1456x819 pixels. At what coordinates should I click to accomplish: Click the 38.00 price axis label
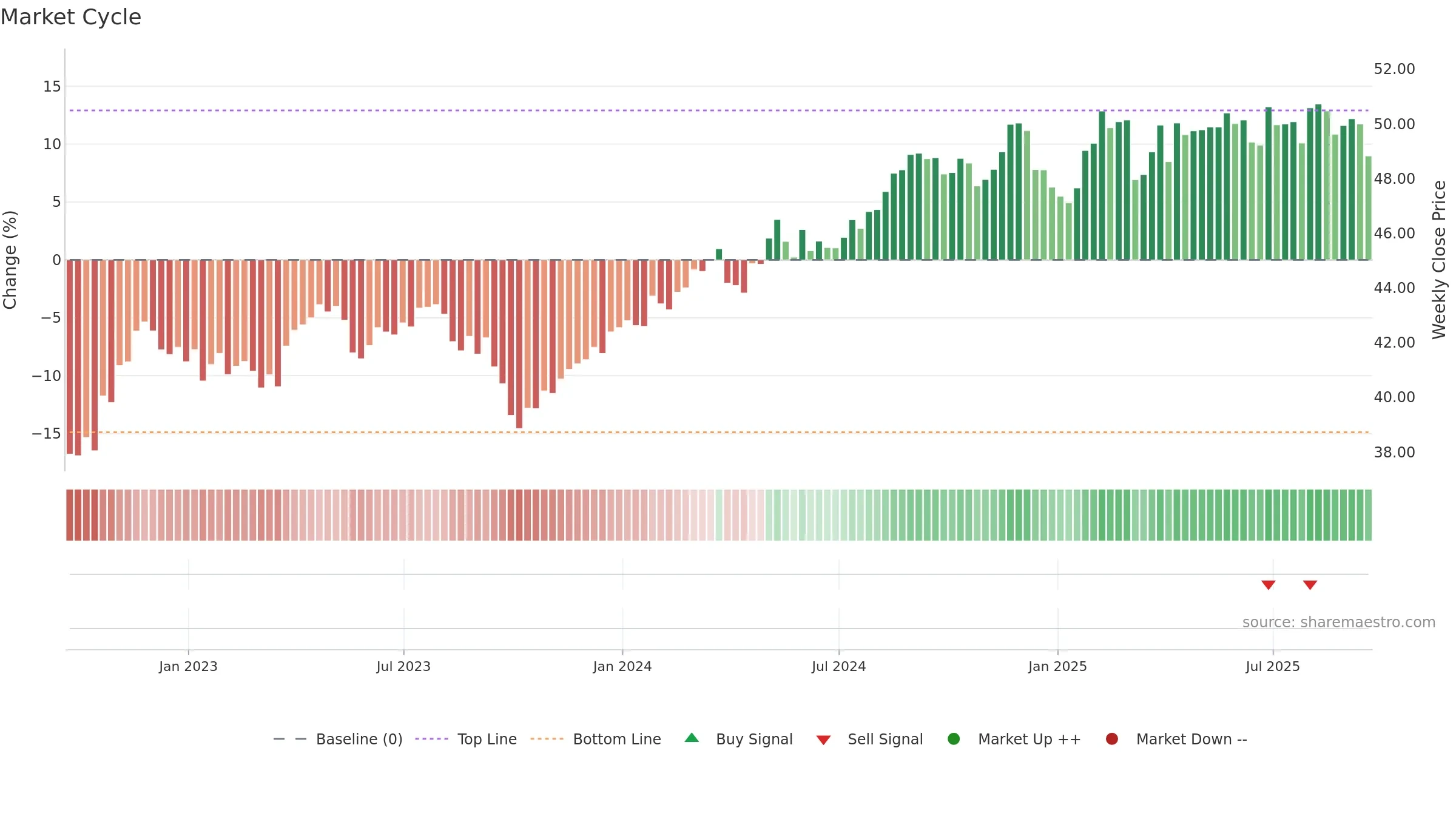coord(1394,453)
